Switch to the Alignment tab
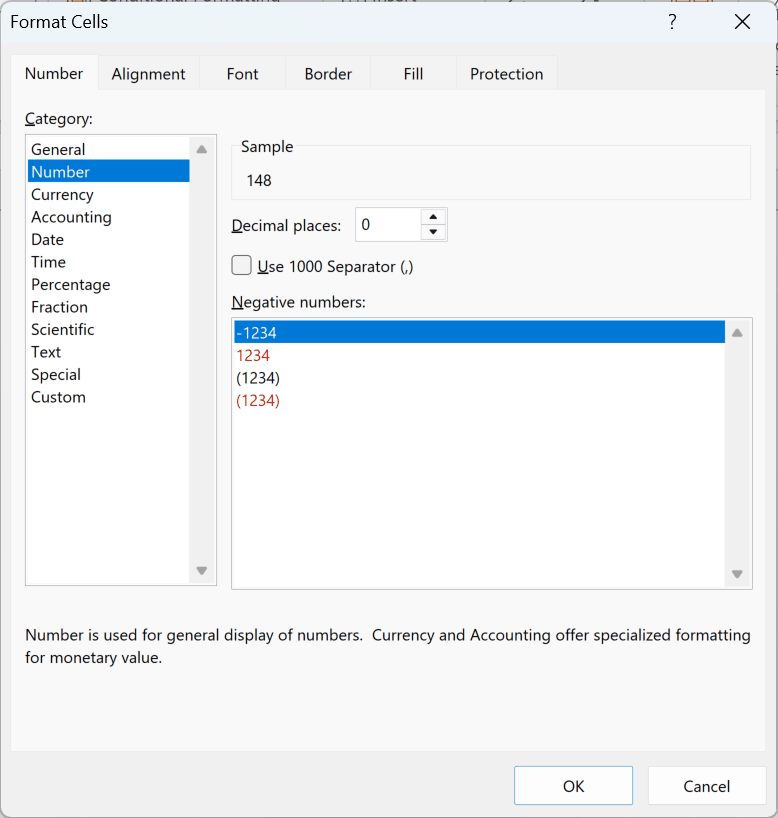778x818 pixels. pos(148,74)
